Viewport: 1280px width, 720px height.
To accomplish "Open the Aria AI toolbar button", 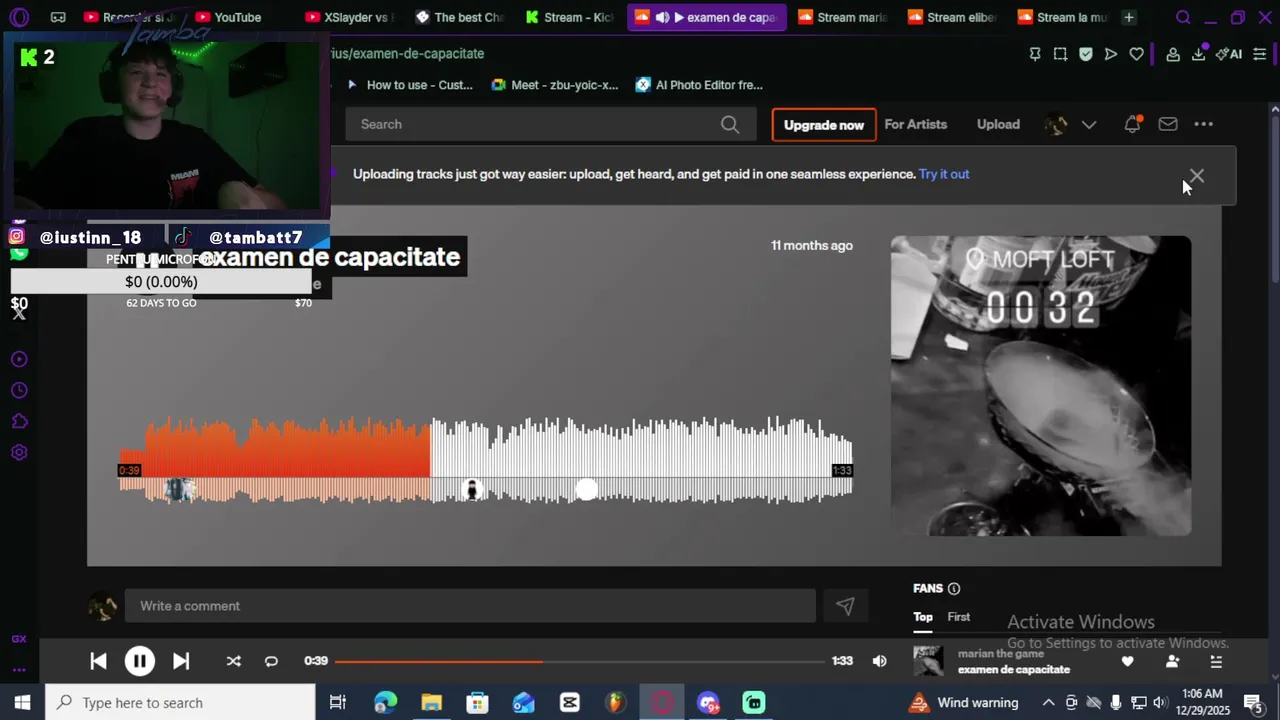I will point(1229,54).
